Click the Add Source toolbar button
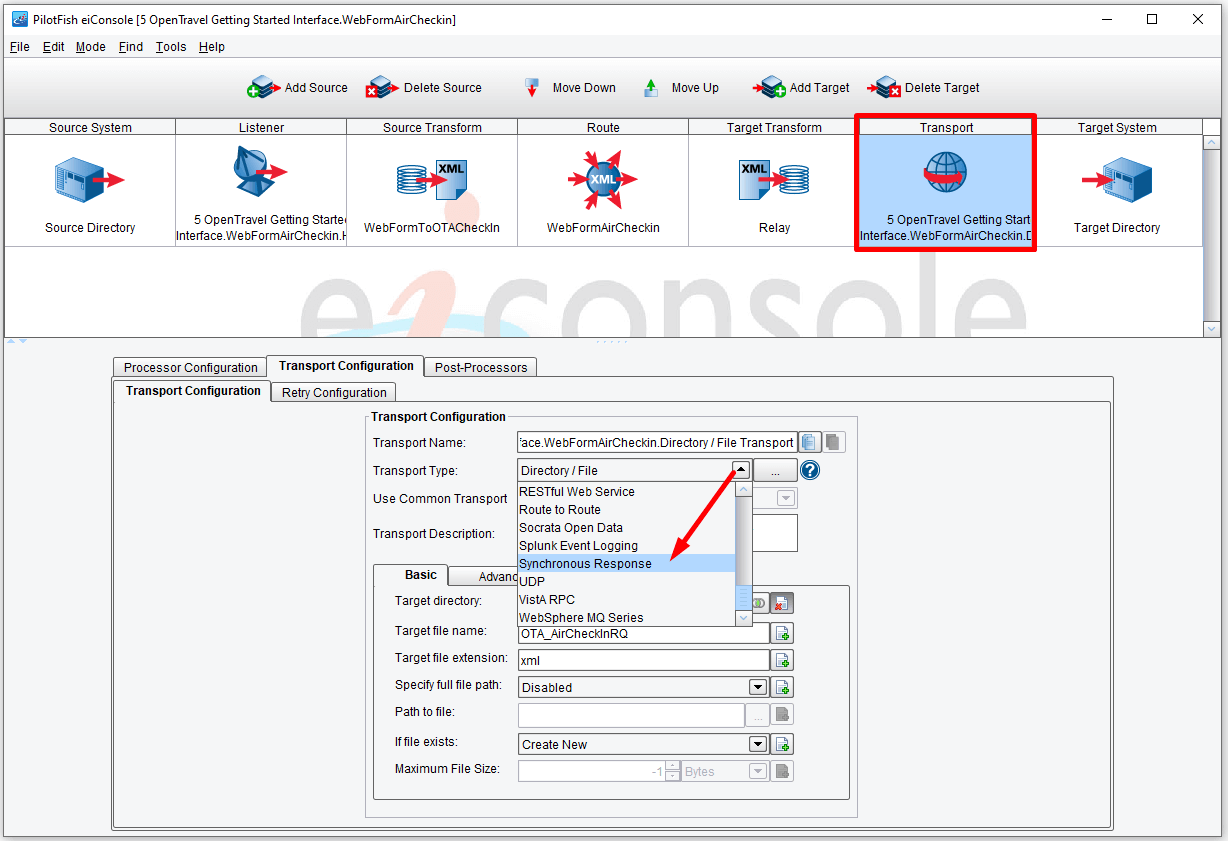Screen dimensions: 1228x841 point(298,88)
